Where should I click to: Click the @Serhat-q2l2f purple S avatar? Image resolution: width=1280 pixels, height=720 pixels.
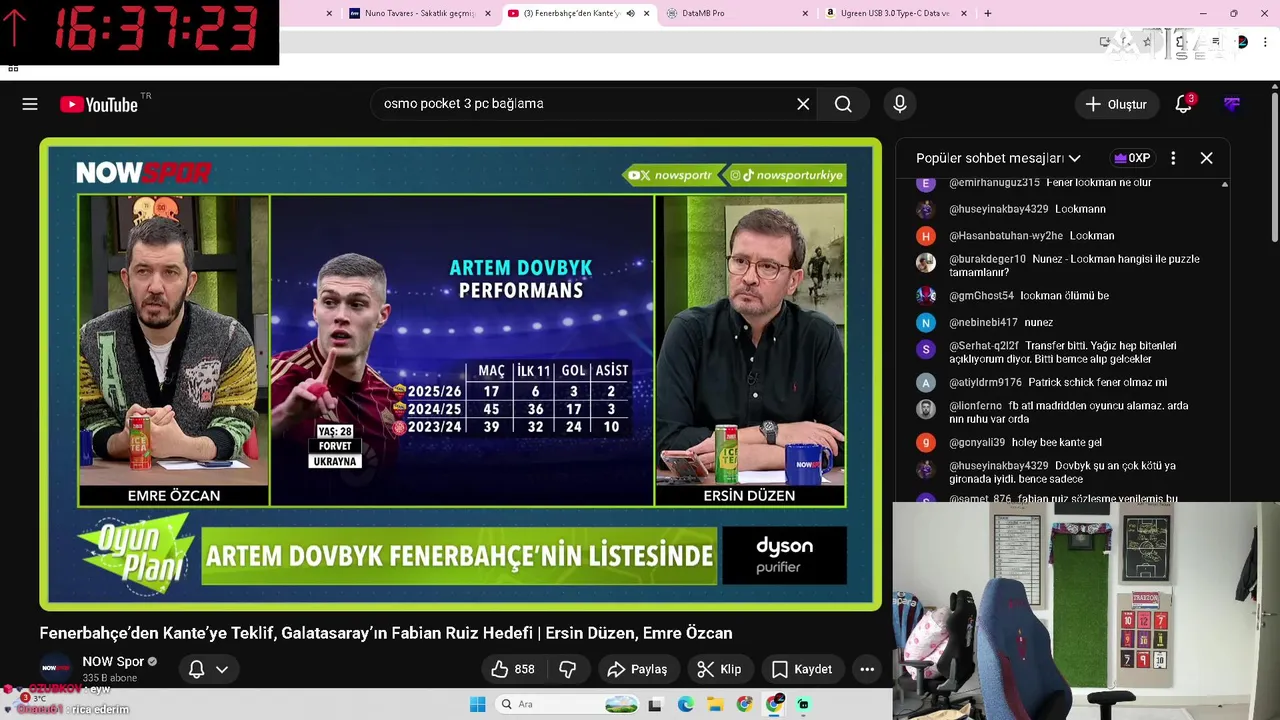[x=926, y=350]
